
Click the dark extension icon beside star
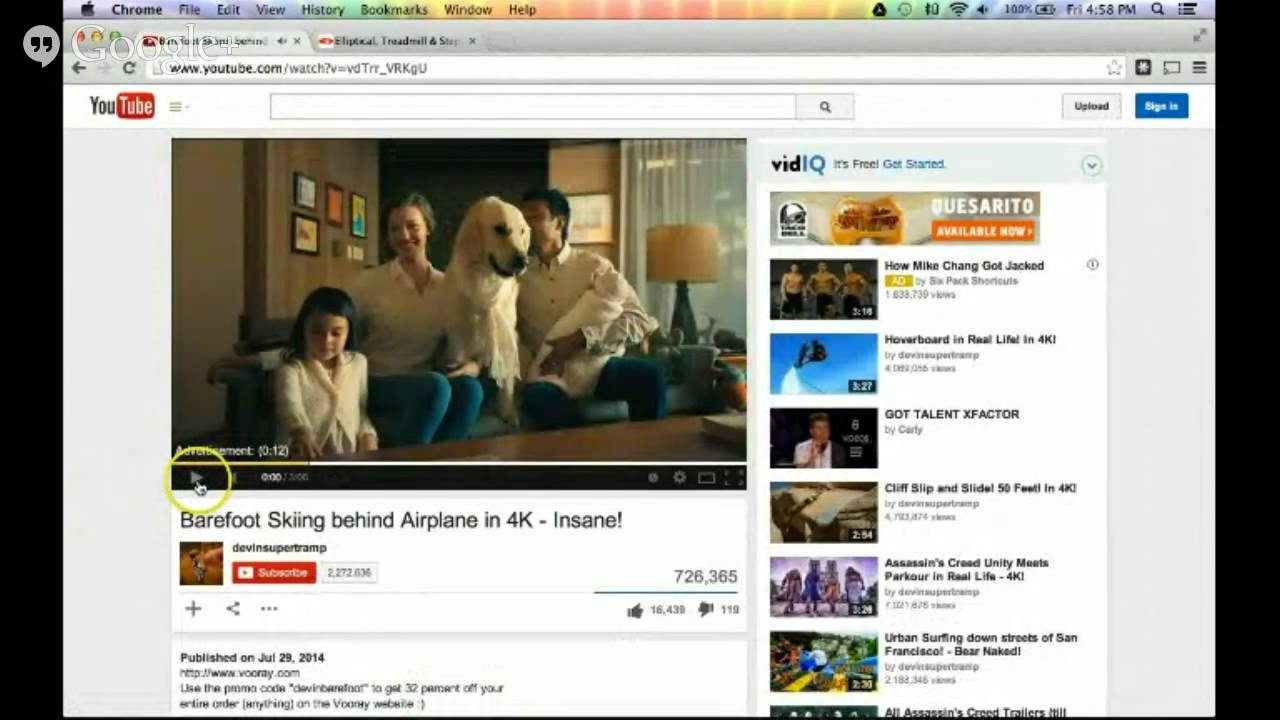coord(1143,68)
